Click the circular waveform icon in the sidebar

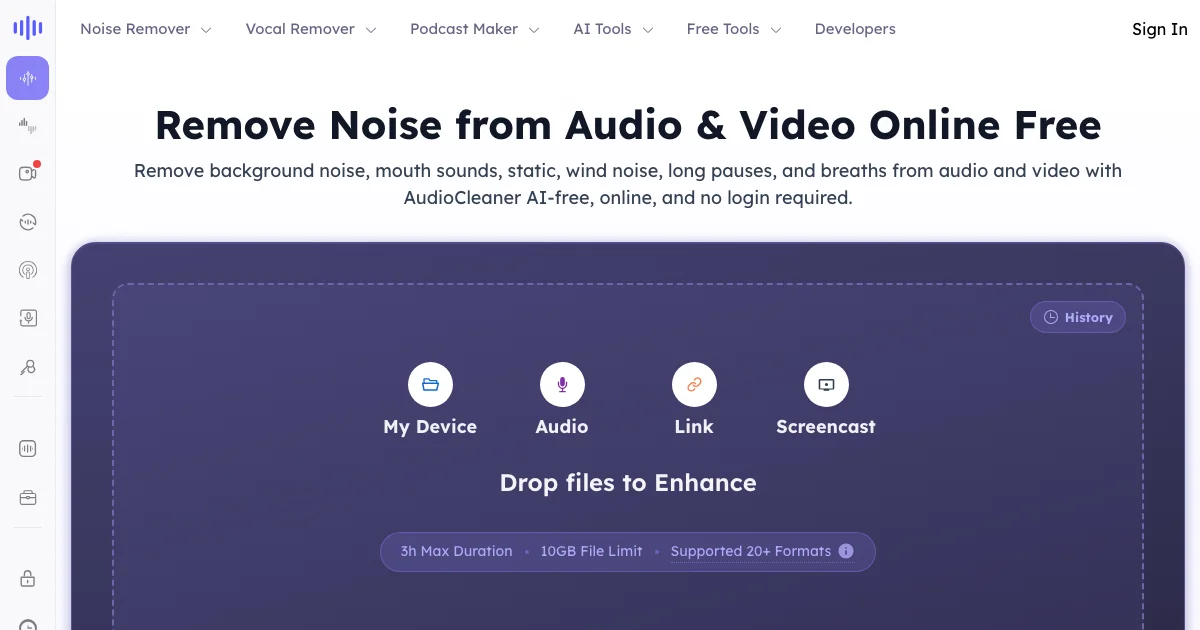[28, 222]
